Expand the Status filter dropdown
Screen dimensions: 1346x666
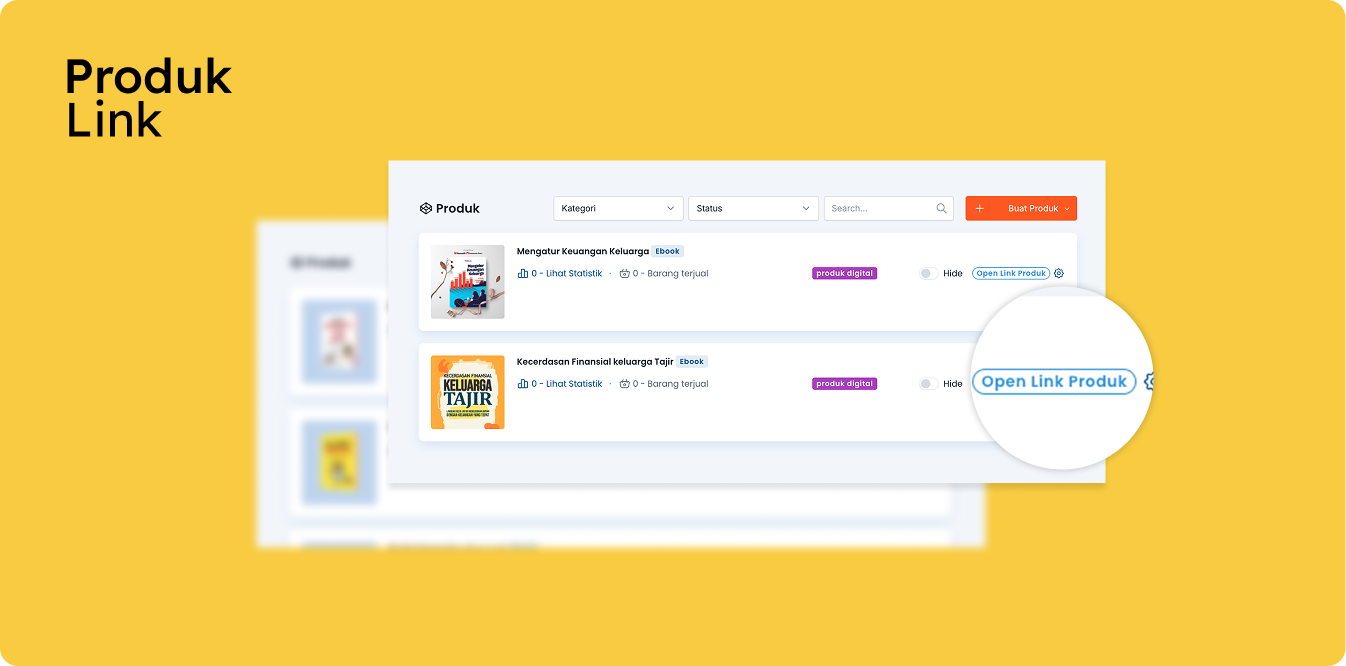click(x=753, y=208)
